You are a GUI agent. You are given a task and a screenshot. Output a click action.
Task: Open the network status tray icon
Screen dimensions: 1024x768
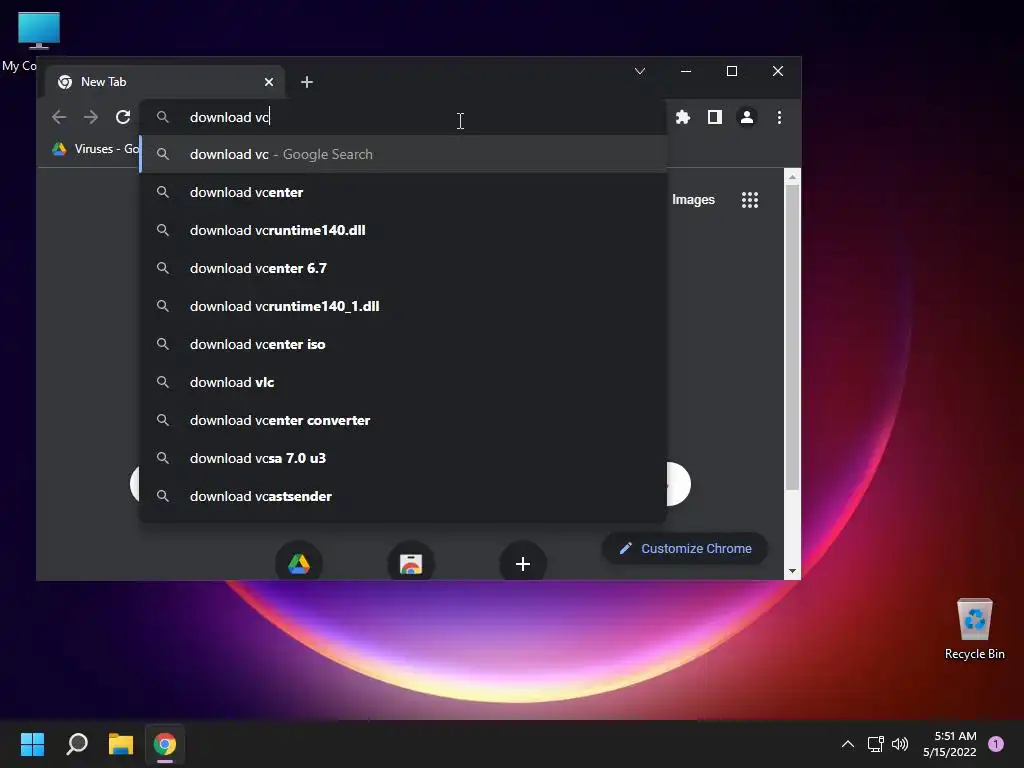[875, 744]
